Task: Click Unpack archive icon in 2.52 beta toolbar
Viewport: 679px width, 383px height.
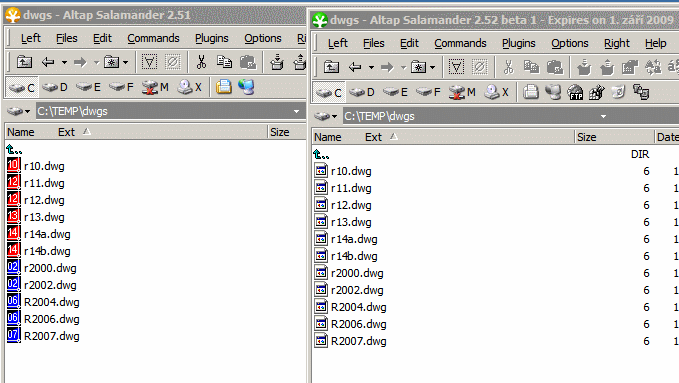Action: pos(607,67)
